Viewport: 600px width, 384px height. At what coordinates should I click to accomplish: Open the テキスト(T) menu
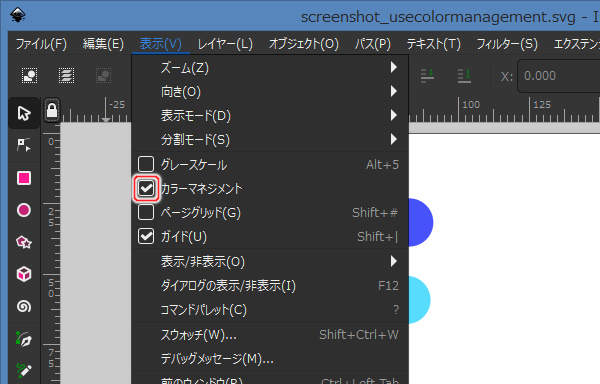[x=433, y=44]
